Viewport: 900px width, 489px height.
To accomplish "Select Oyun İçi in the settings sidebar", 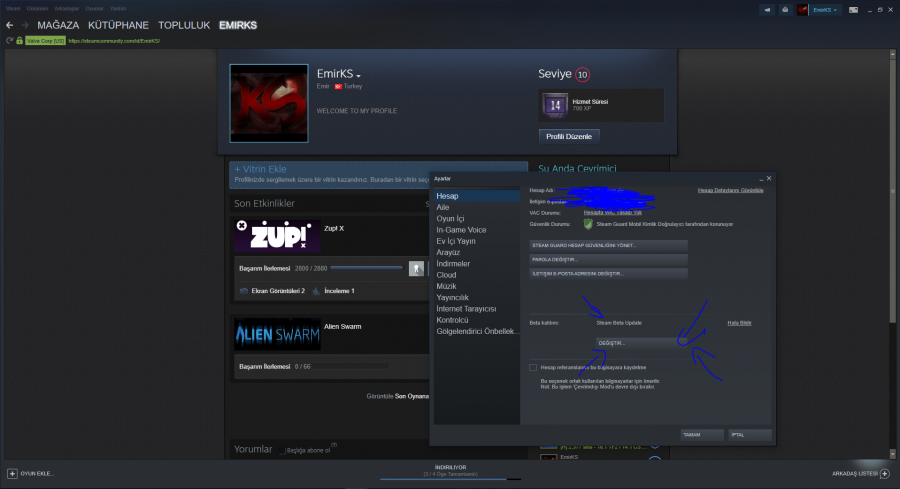I will [477, 218].
